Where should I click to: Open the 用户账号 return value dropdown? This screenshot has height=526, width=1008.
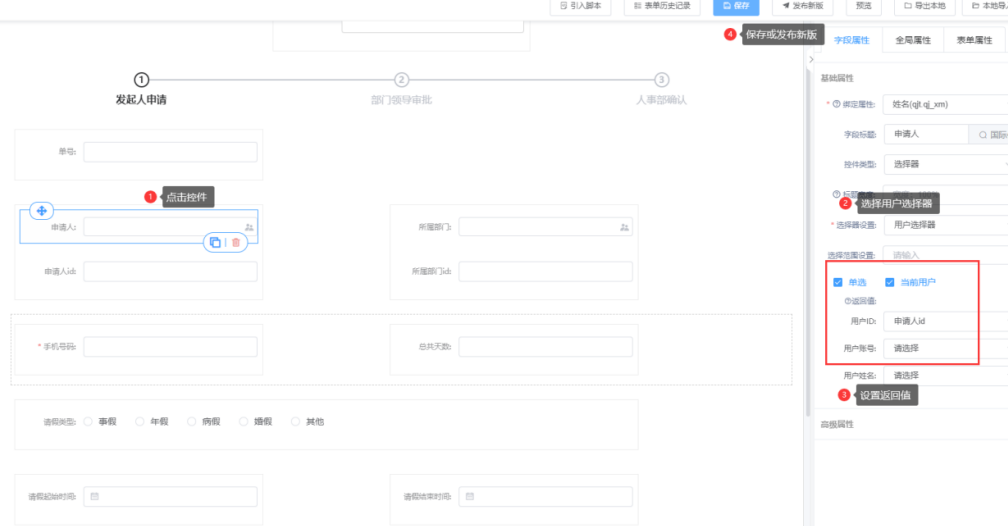pos(945,348)
